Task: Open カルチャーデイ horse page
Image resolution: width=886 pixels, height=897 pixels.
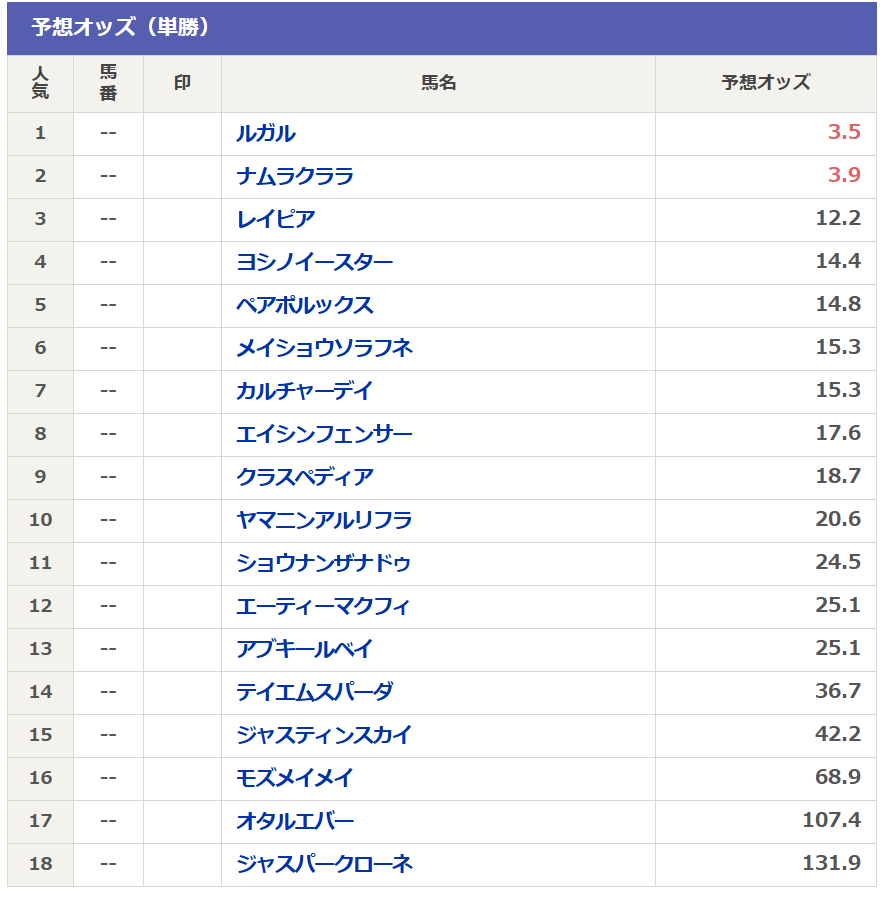Action: [x=305, y=391]
